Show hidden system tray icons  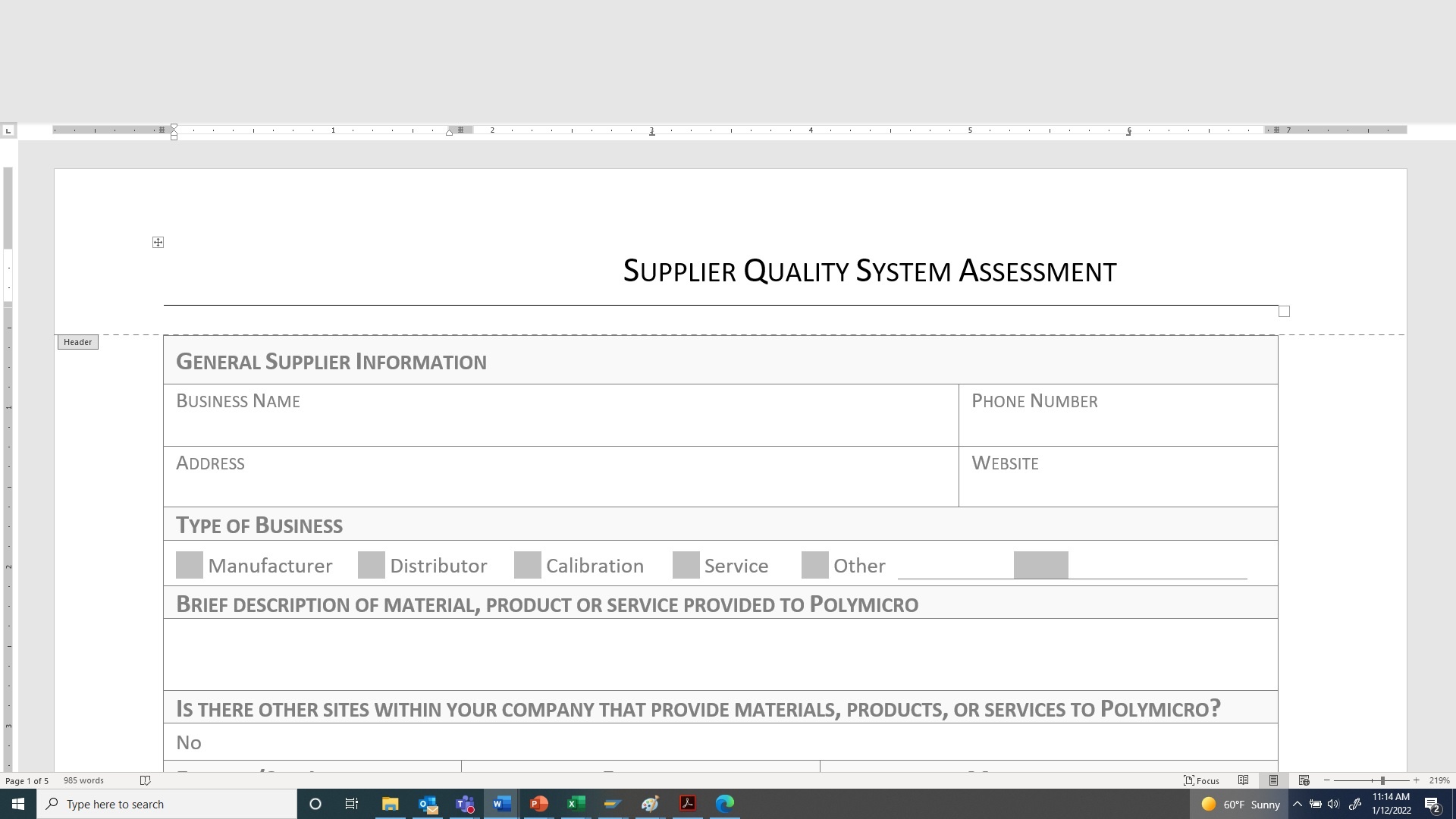[x=1298, y=804]
